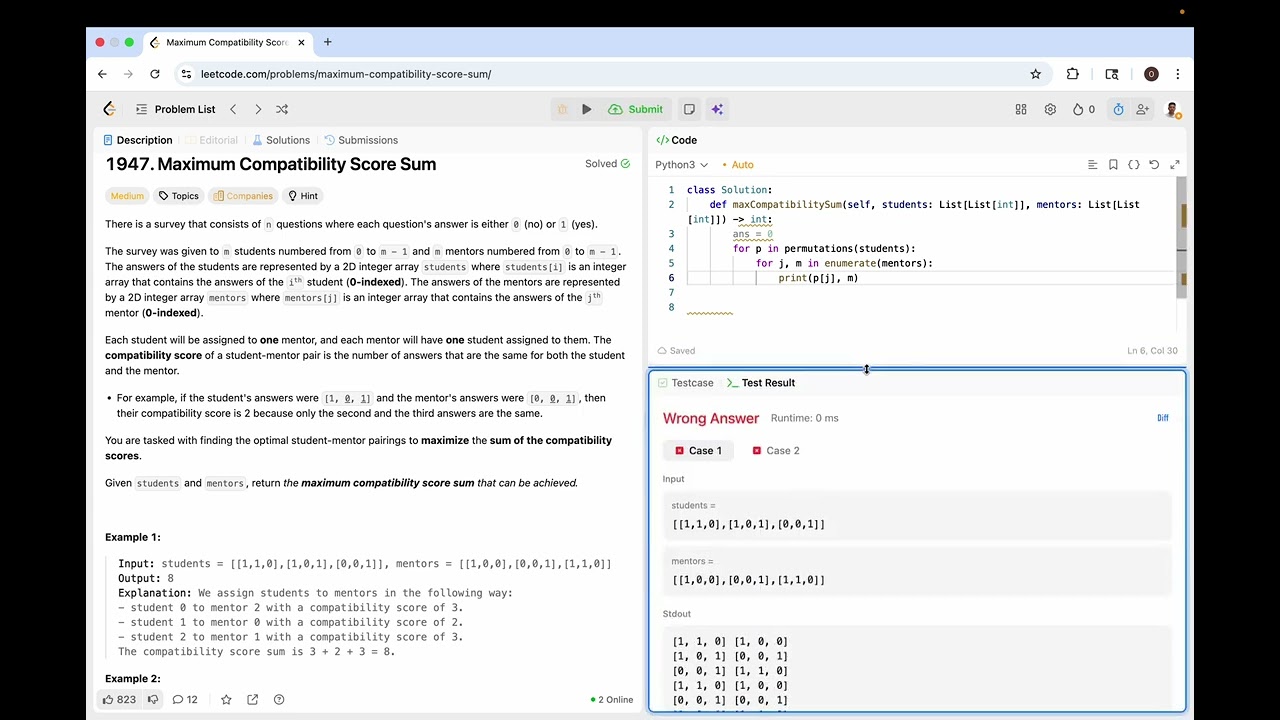Click the curly braces icon
The height and width of the screenshot is (720, 1280).
coord(1134,164)
